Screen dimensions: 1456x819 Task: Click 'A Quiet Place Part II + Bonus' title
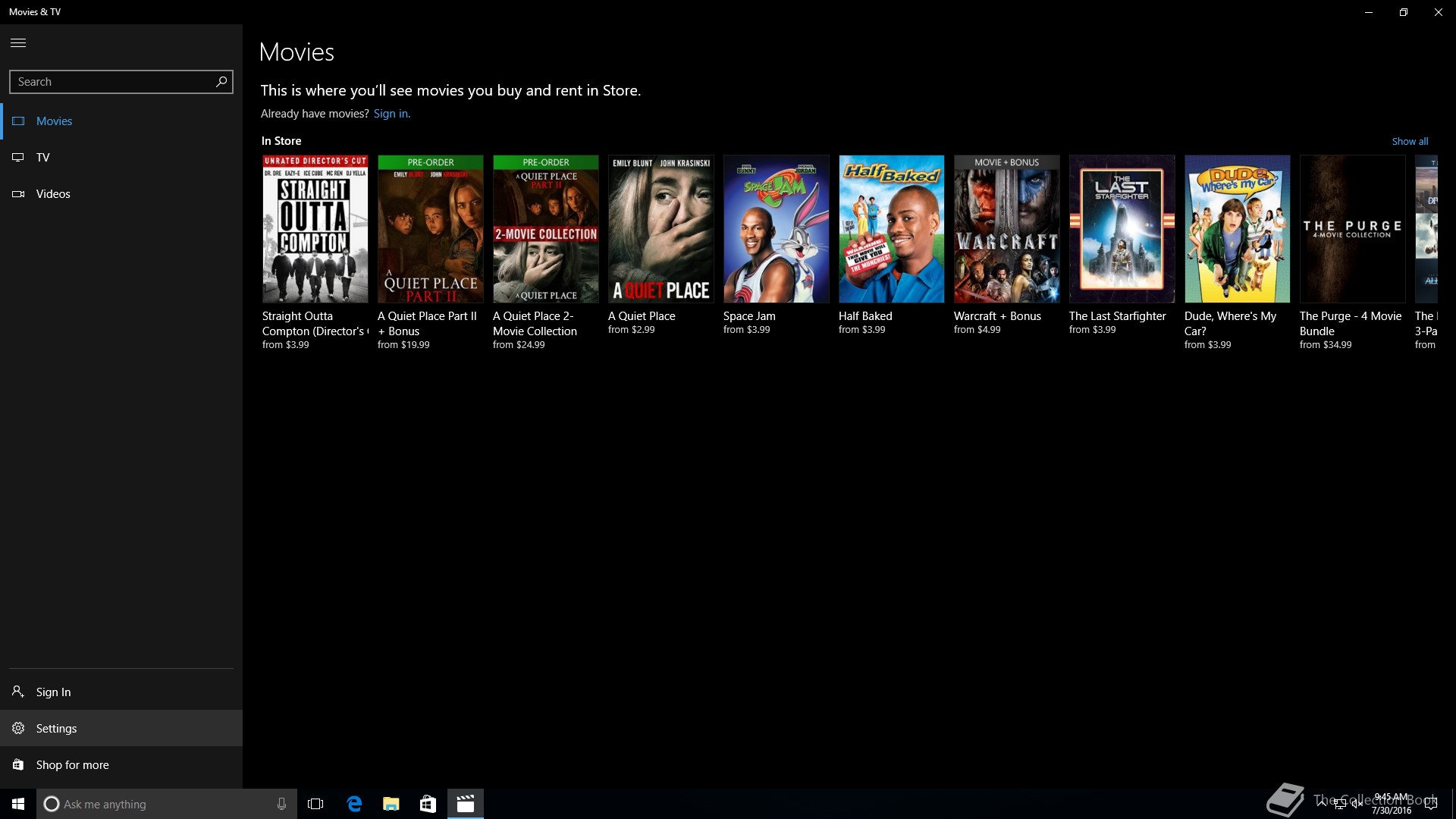click(x=427, y=324)
